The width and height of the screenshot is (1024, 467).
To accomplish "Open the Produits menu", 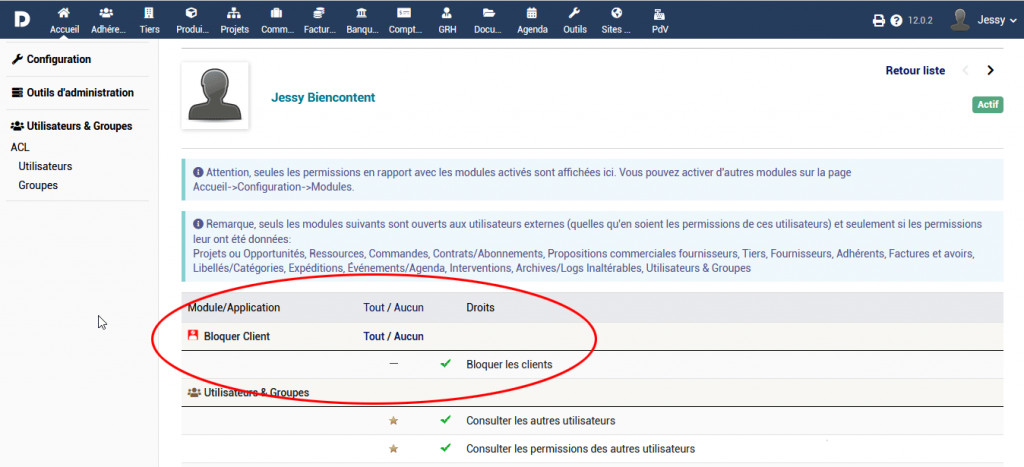I will click(191, 20).
